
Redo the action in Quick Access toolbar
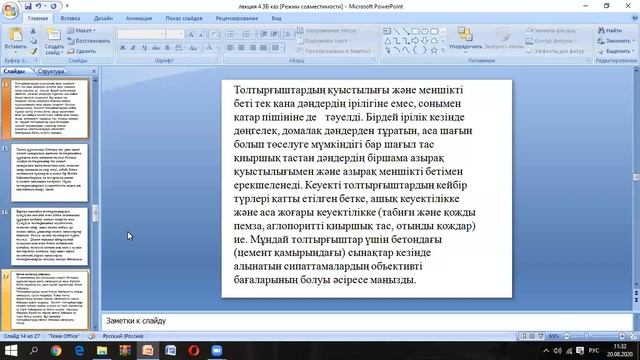point(53,6)
